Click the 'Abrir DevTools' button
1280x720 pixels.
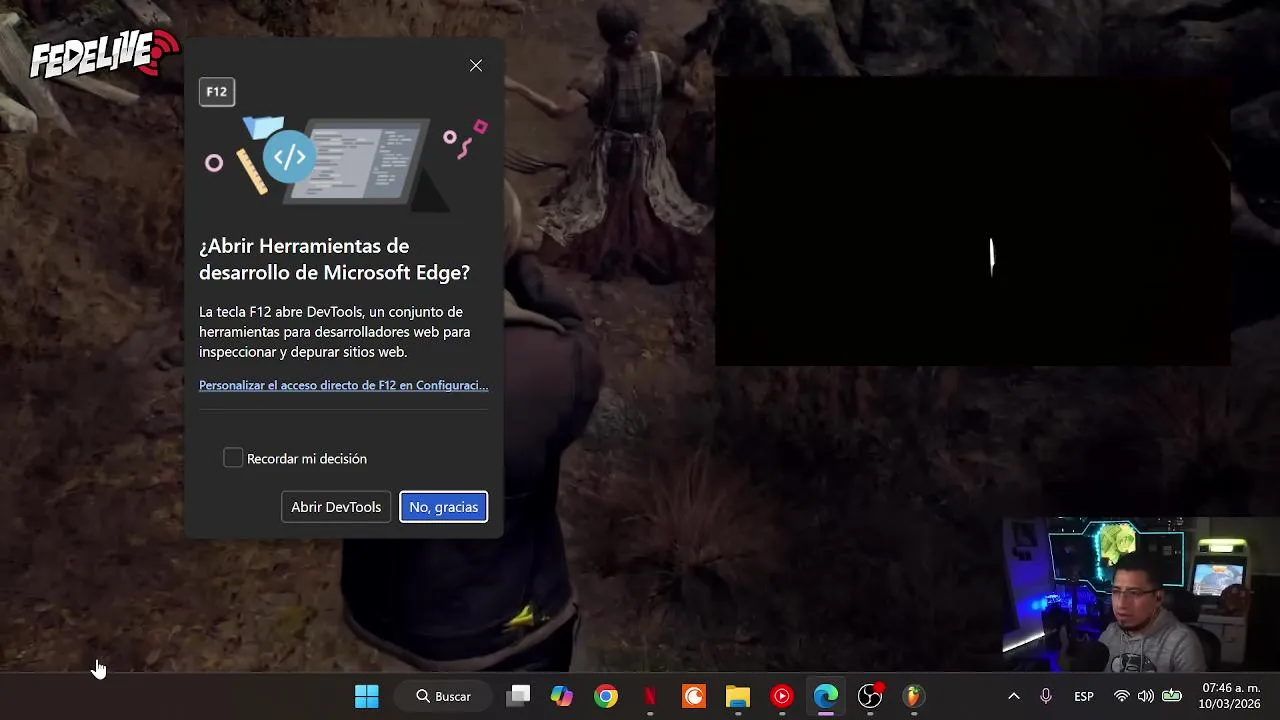pyautogui.click(x=336, y=507)
